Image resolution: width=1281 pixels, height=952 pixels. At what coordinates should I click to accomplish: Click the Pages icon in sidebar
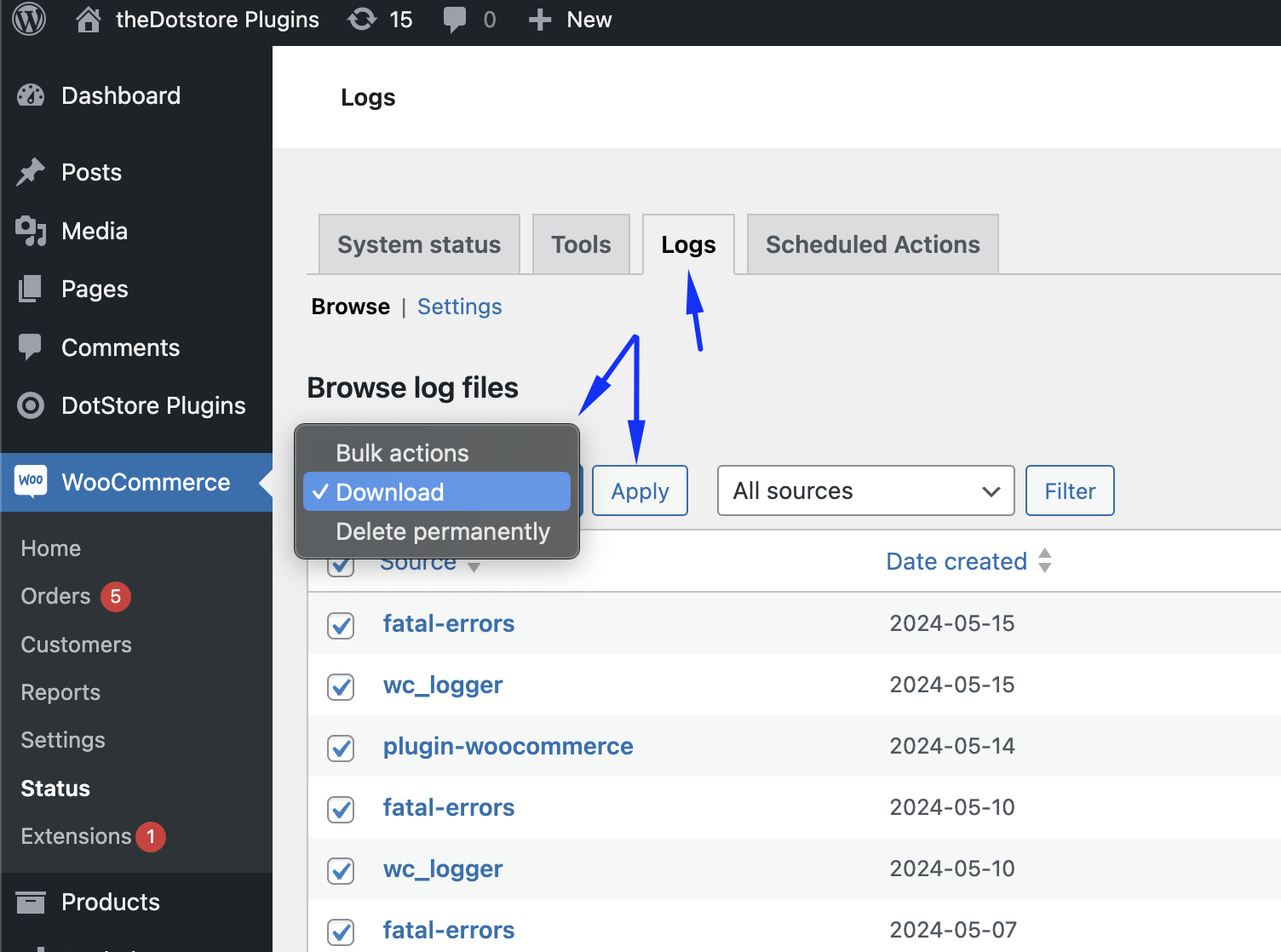[x=30, y=289]
